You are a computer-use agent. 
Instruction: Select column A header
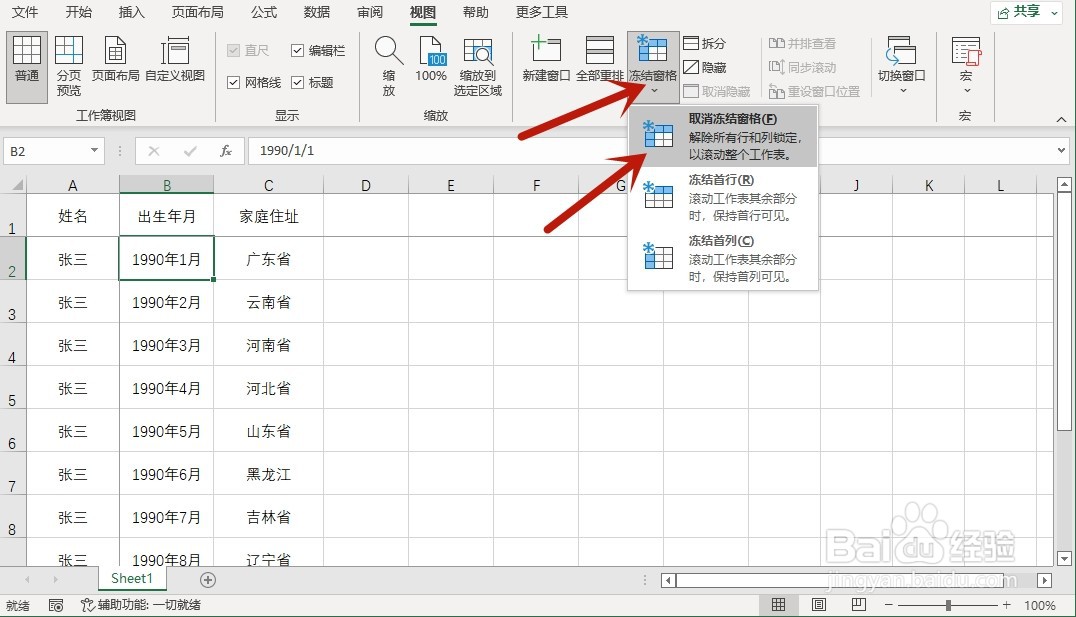73,185
